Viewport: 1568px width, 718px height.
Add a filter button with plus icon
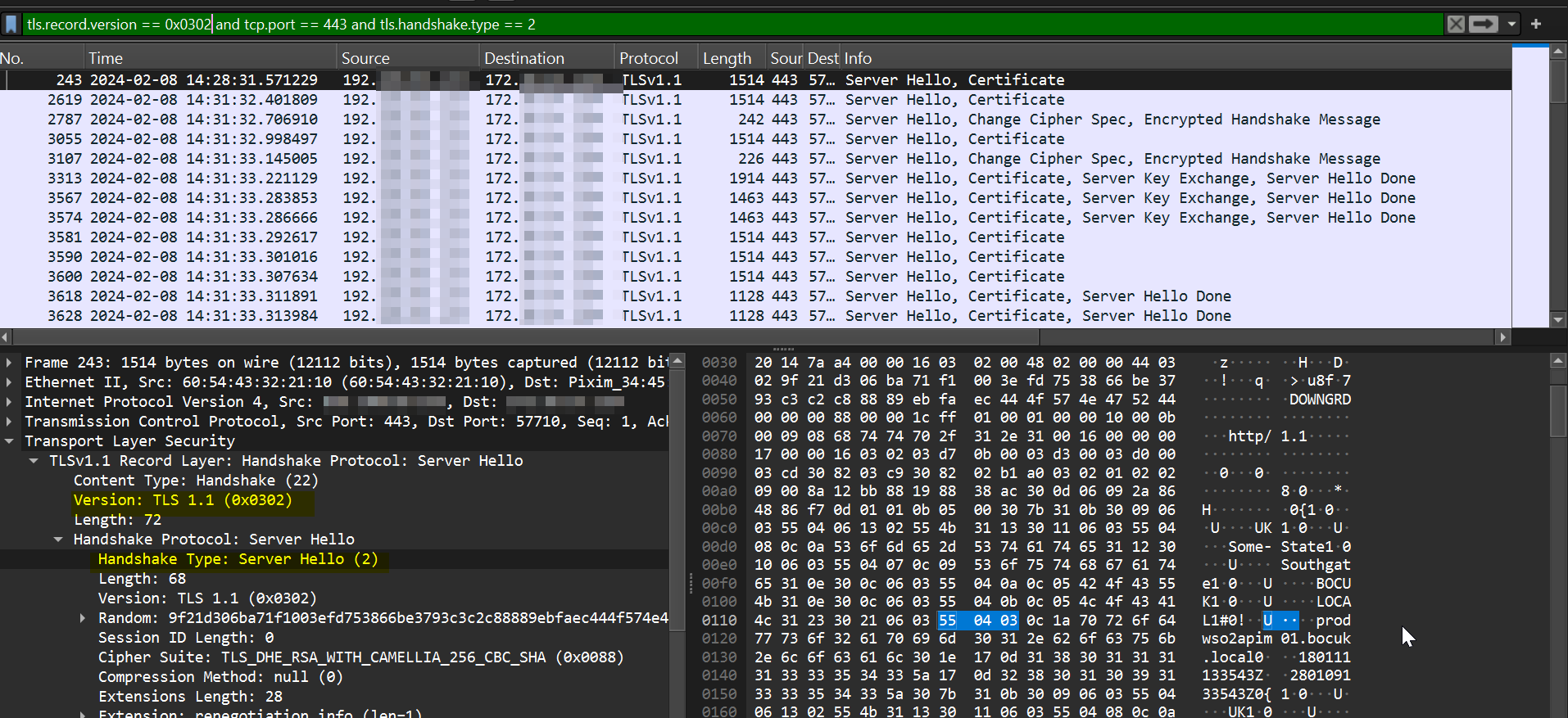(1536, 25)
